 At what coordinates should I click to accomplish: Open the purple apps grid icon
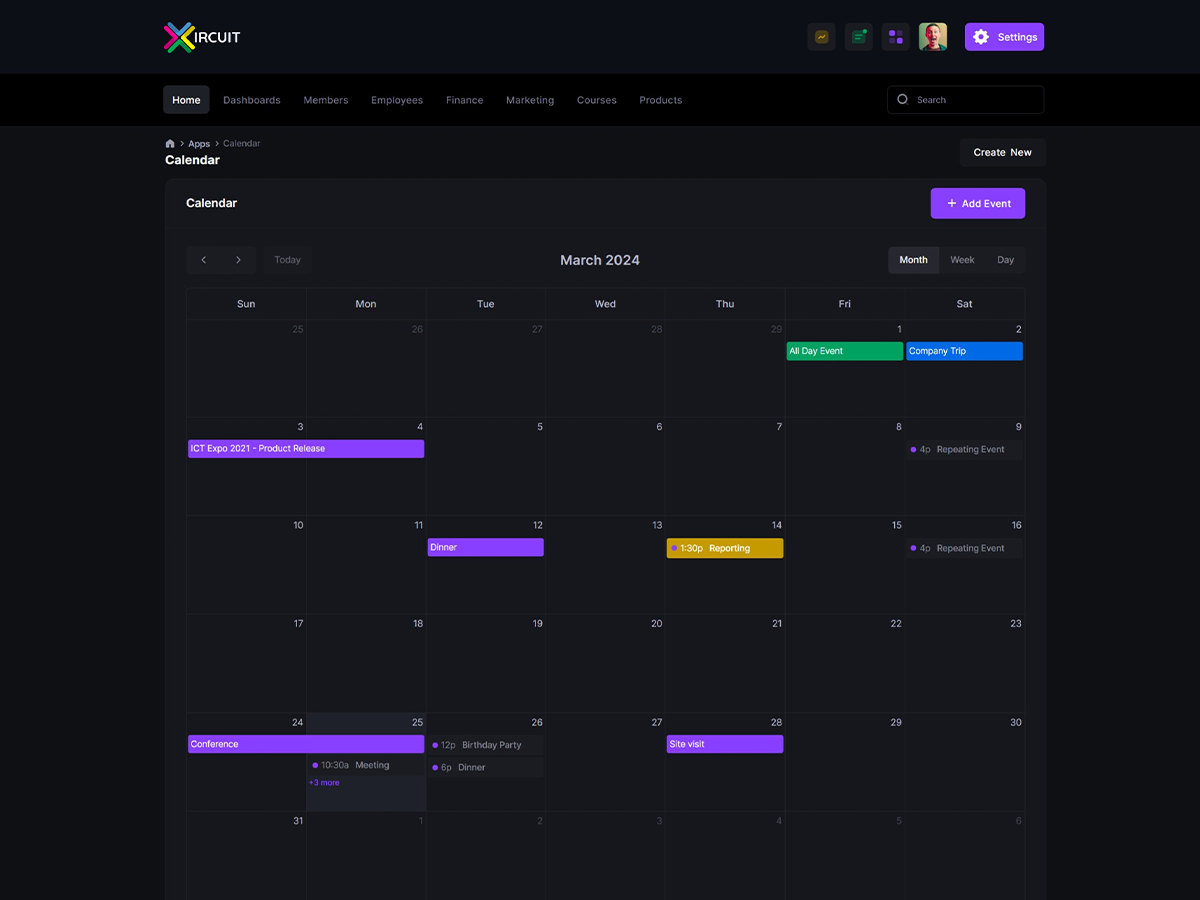pyautogui.click(x=896, y=37)
